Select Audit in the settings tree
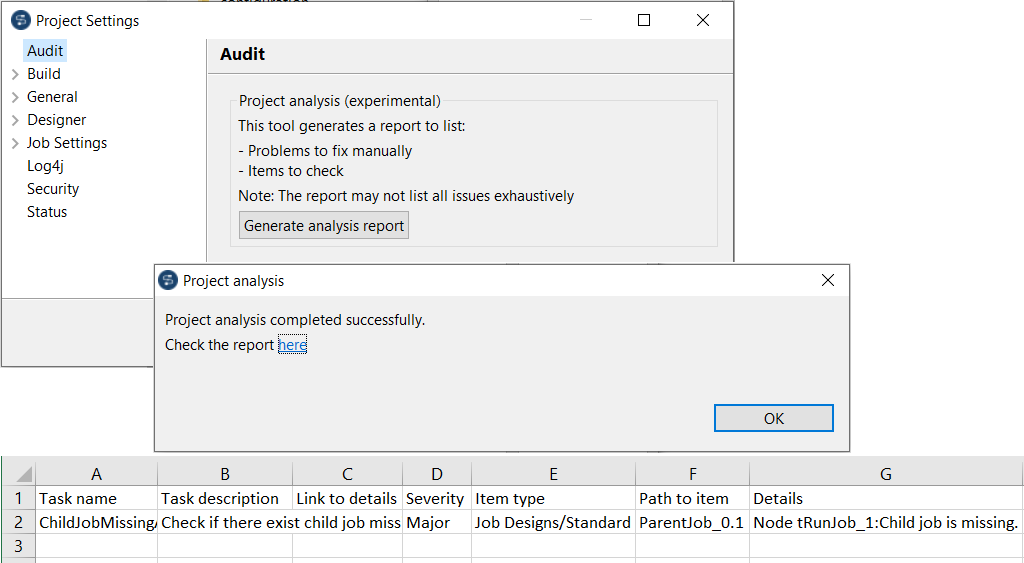 tap(45, 51)
